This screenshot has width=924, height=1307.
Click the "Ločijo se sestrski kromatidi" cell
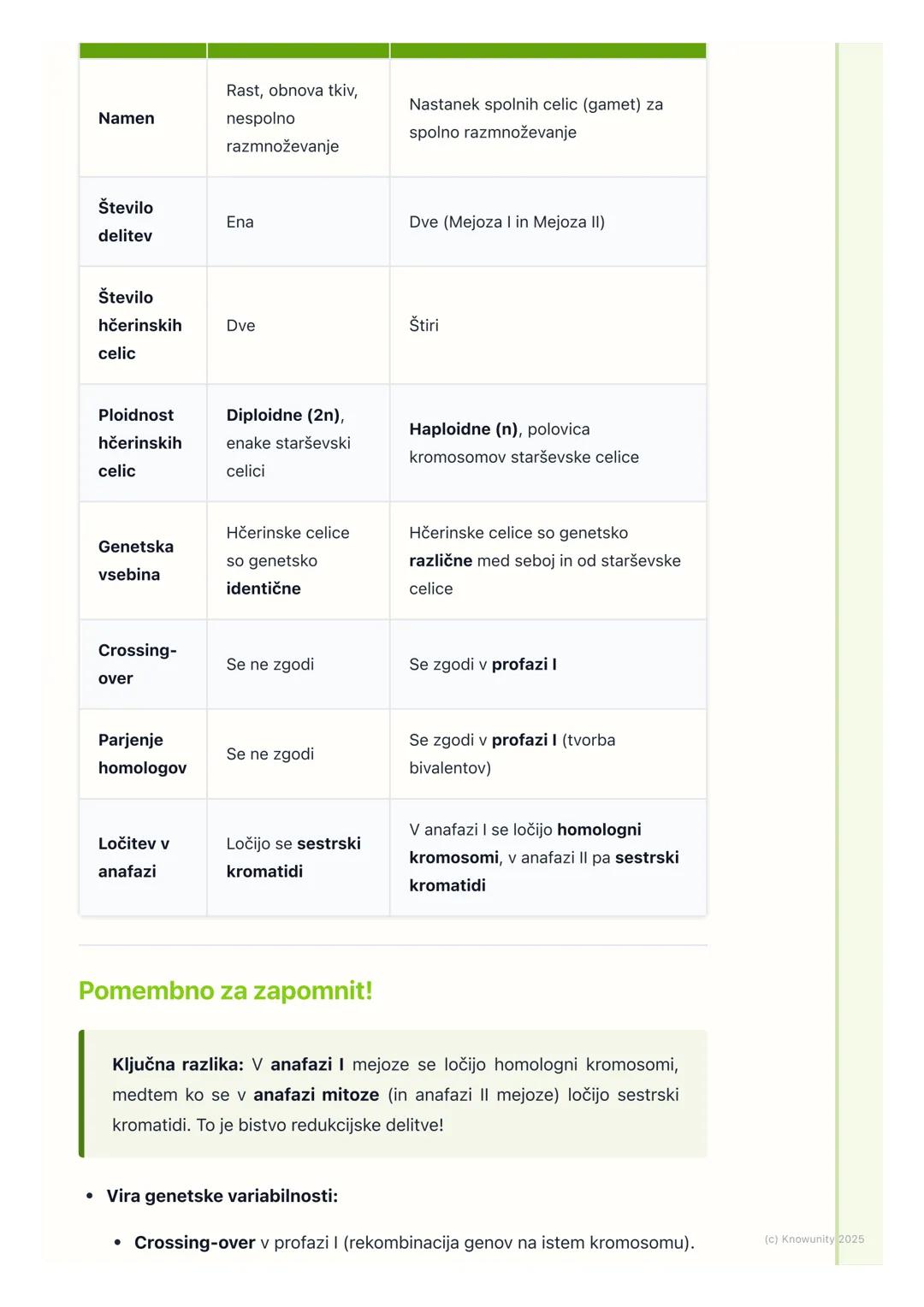point(293,857)
